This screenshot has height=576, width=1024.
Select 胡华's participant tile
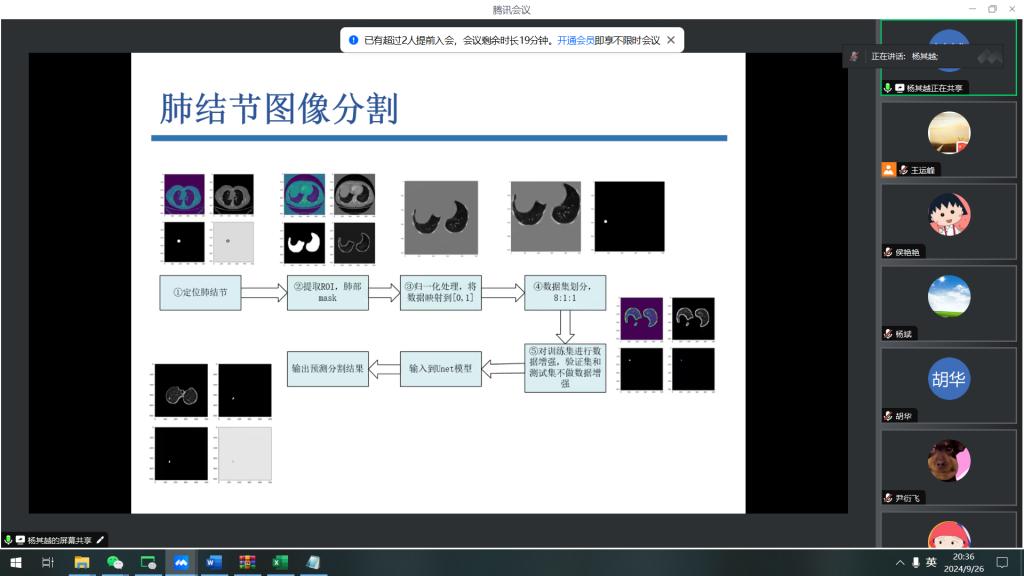point(948,379)
